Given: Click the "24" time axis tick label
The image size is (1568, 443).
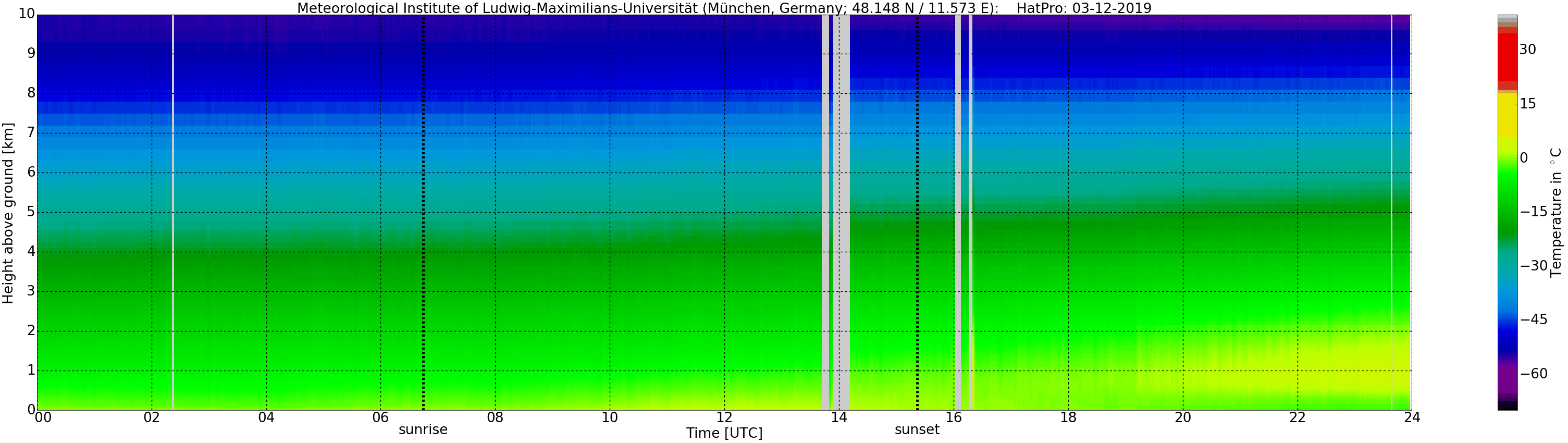Looking at the screenshot, I should click(x=1412, y=417).
